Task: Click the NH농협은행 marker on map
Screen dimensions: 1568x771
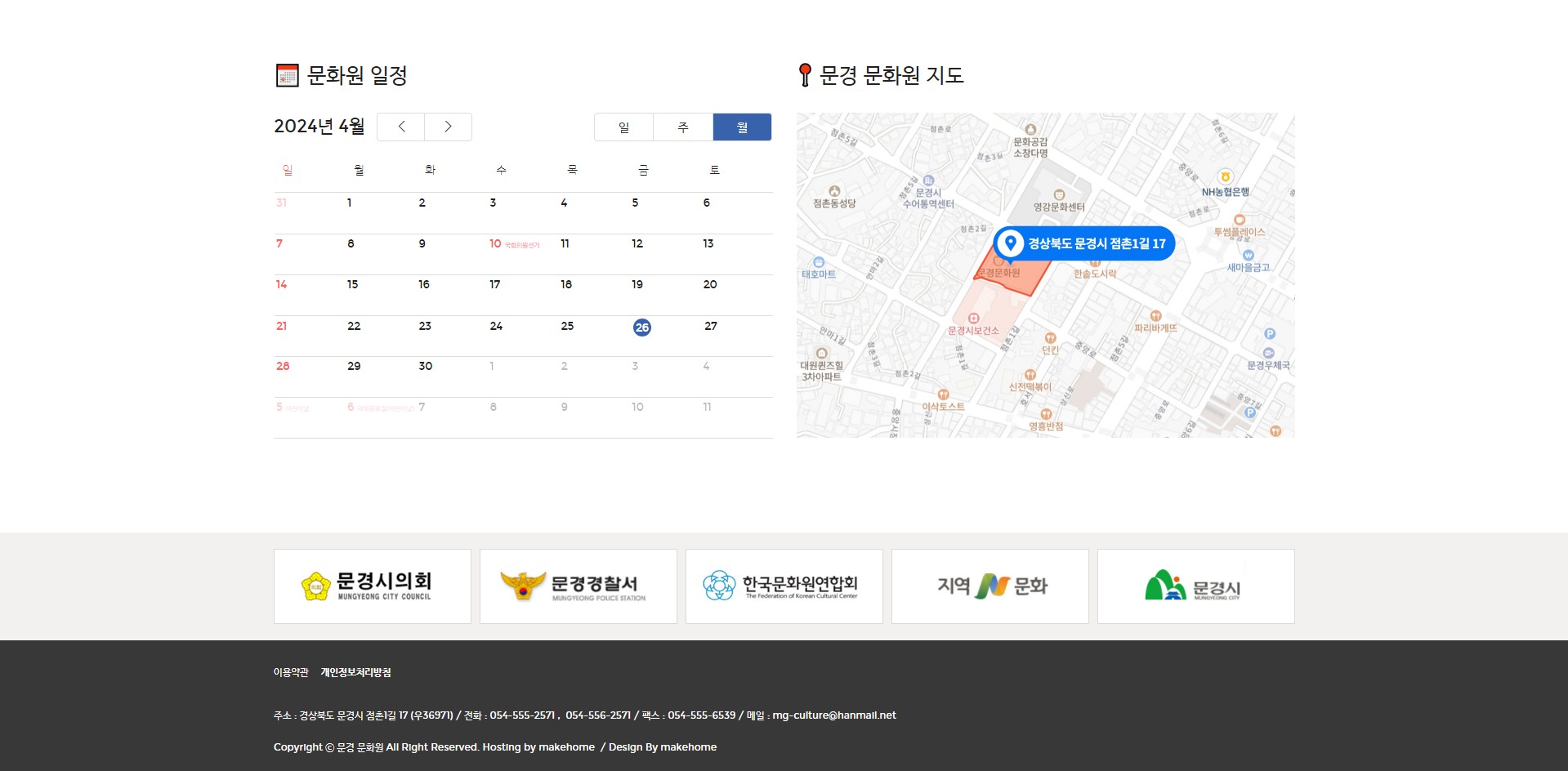Action: [1225, 184]
